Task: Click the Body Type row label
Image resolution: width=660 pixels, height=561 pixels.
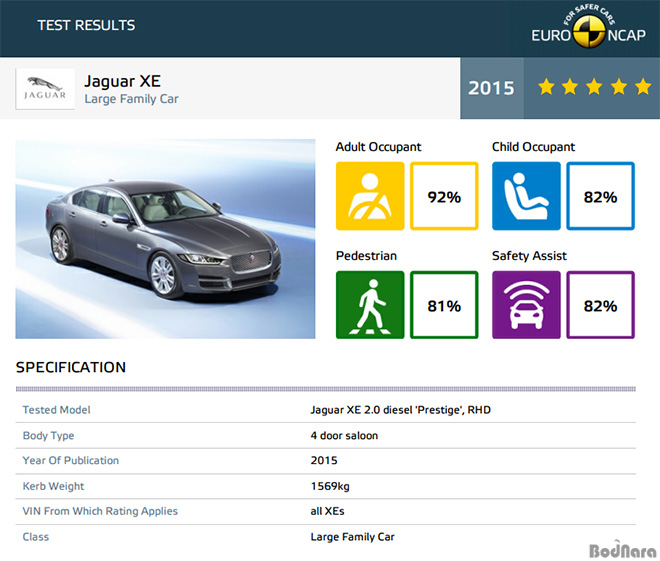Action: (x=48, y=436)
